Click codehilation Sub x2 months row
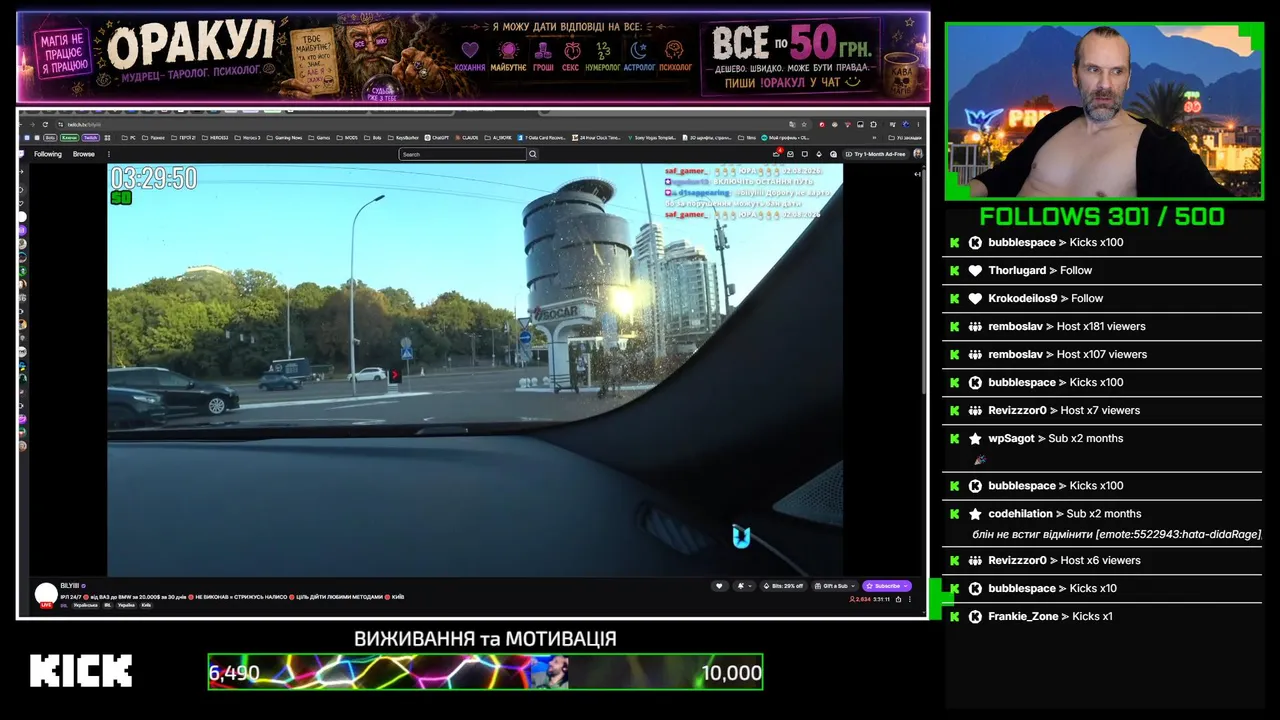 1101,524
